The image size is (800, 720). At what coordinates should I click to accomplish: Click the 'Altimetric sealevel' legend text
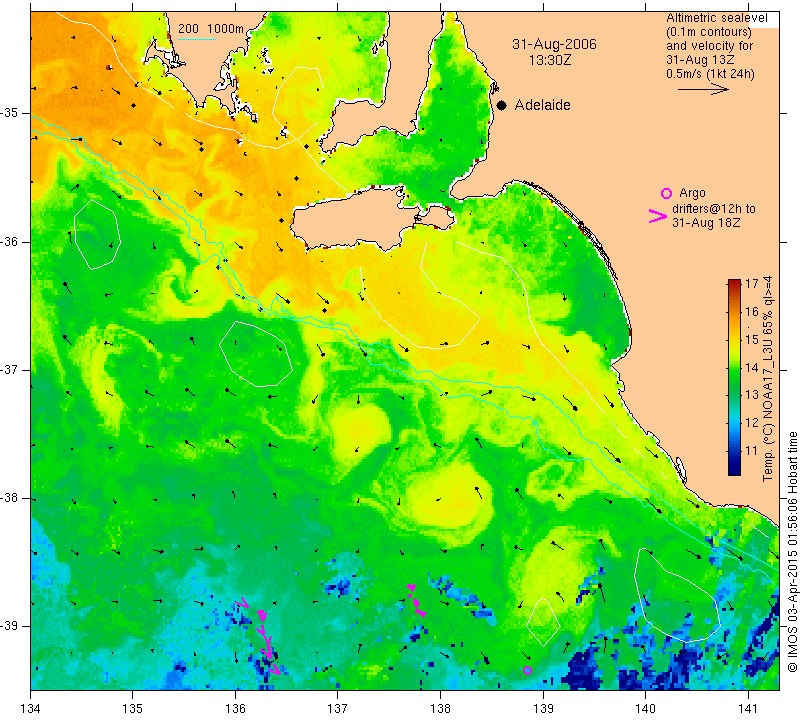click(x=717, y=18)
